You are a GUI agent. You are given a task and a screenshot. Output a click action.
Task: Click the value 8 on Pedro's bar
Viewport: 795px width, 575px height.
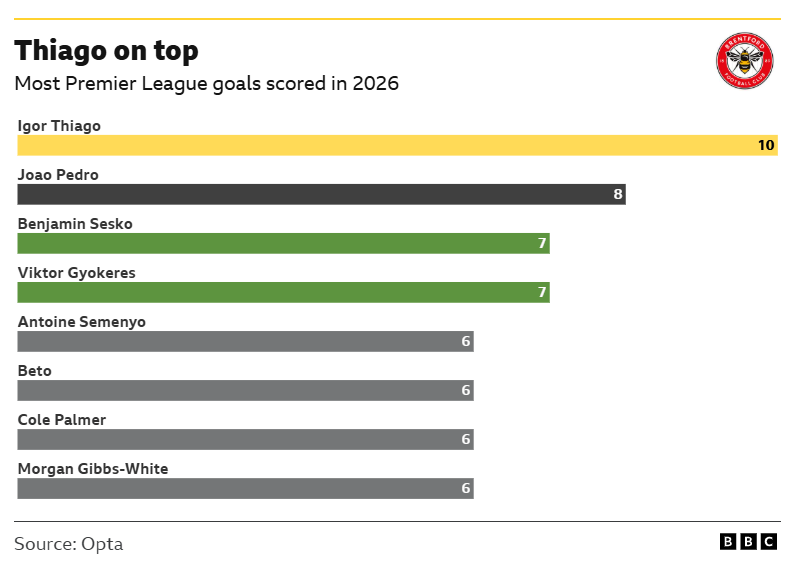(x=618, y=194)
